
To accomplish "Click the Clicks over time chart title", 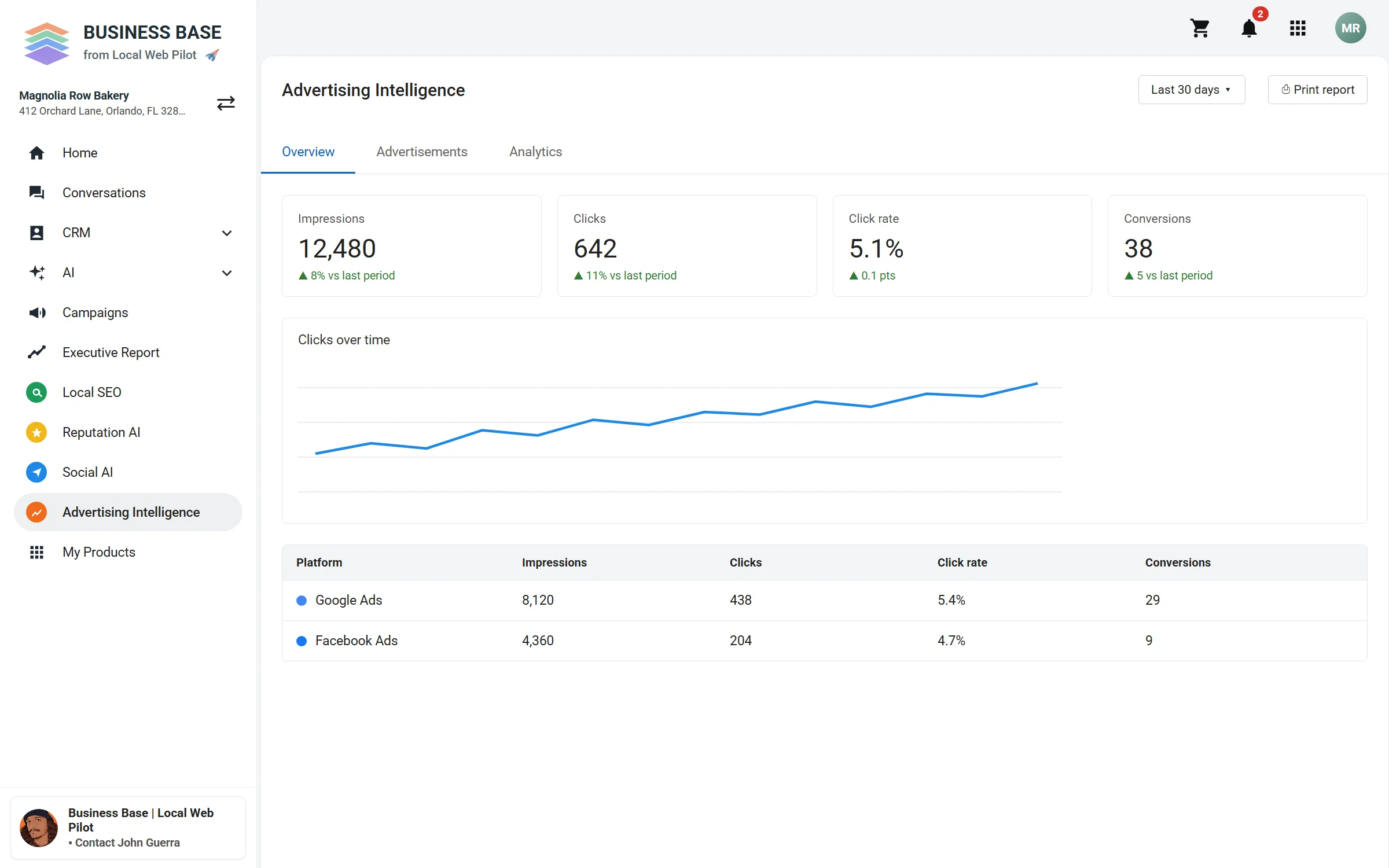I will click(x=344, y=340).
